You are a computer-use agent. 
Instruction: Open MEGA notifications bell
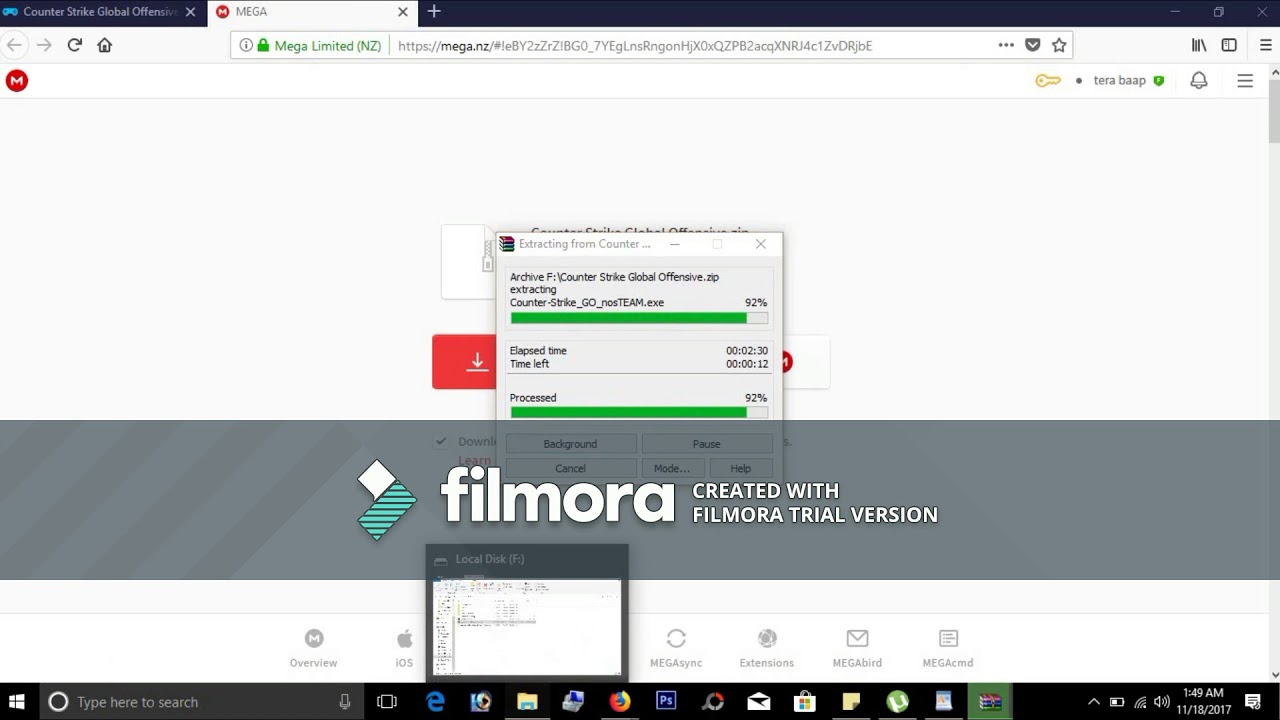pos(1199,81)
